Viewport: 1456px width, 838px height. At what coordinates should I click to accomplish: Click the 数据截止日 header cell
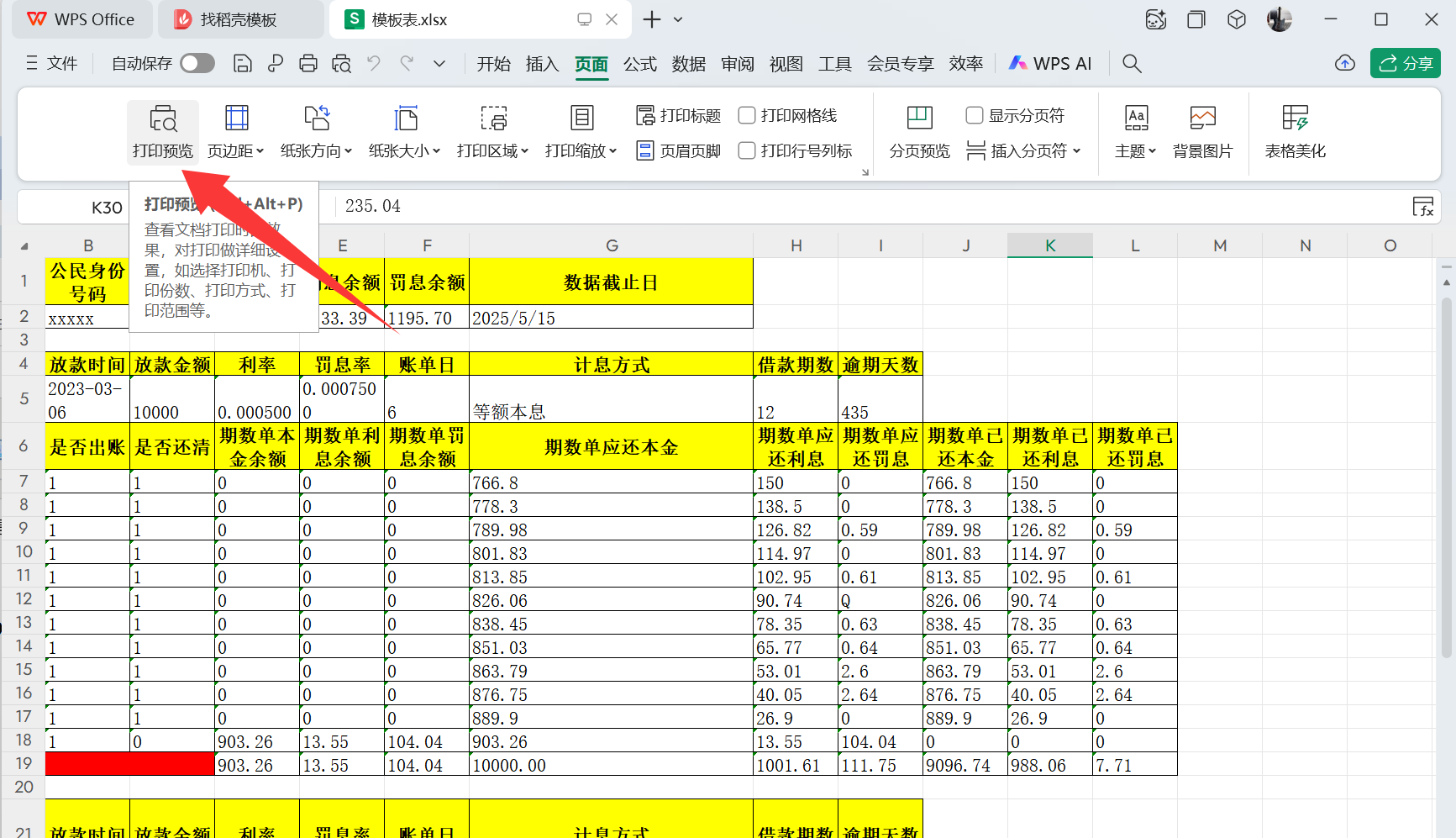(612, 282)
